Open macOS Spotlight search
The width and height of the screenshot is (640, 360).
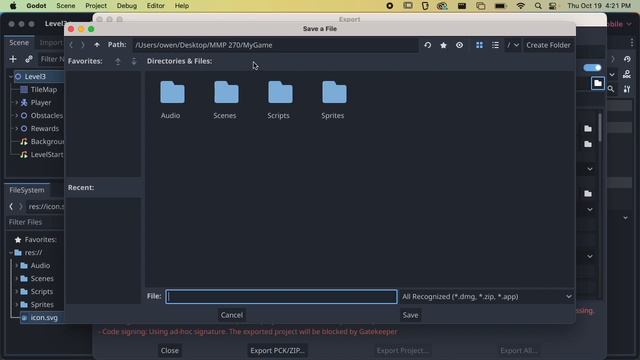coord(538,6)
